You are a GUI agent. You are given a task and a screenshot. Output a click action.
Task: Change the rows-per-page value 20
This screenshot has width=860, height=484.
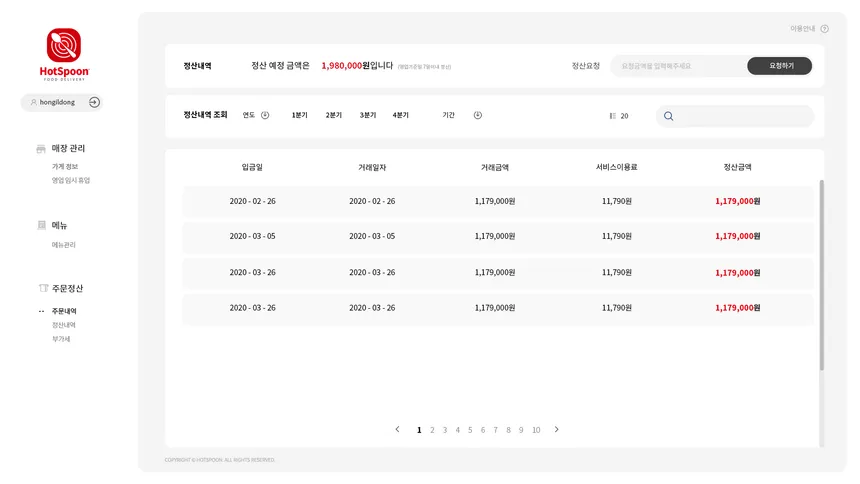click(624, 116)
